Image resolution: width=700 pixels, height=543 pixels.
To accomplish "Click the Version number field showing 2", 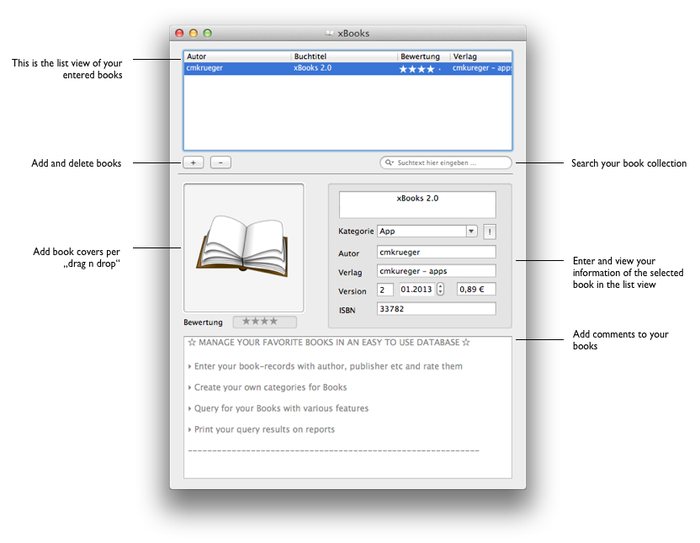I will (385, 289).
